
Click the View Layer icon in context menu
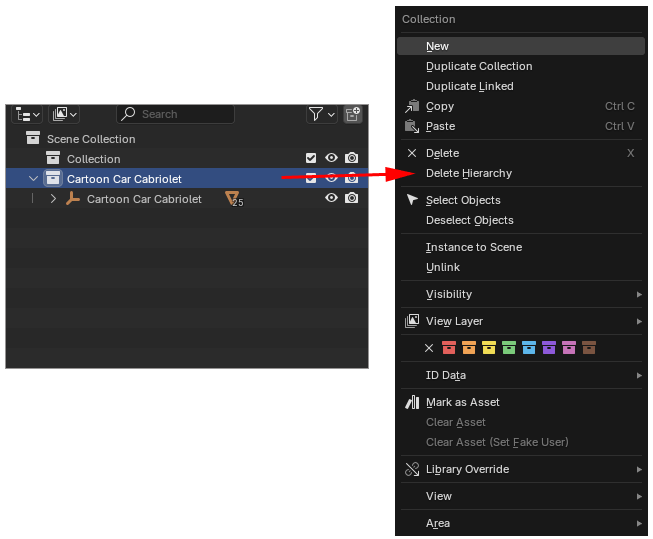(x=412, y=321)
